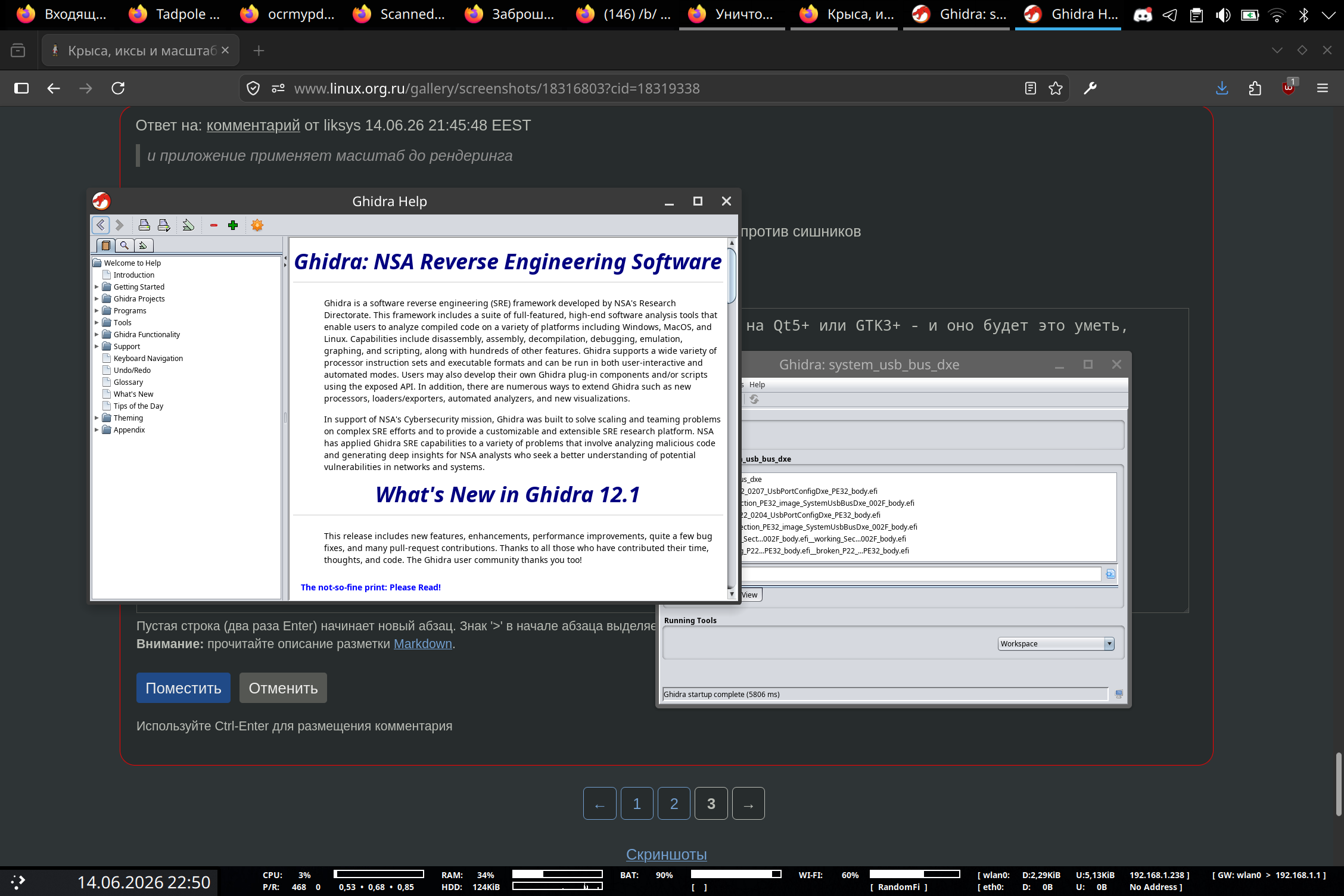The width and height of the screenshot is (1344, 896).
Task: Open the What's New help topic
Action: click(133, 394)
